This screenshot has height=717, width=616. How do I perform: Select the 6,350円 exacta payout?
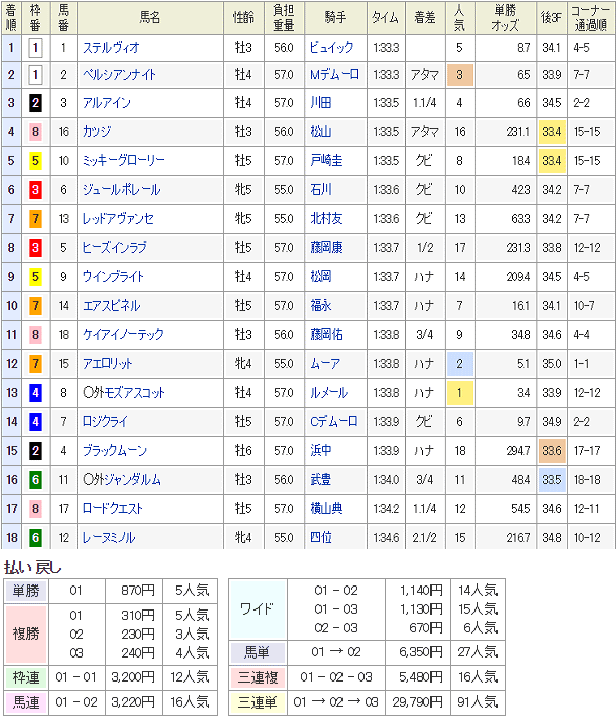pos(421,652)
